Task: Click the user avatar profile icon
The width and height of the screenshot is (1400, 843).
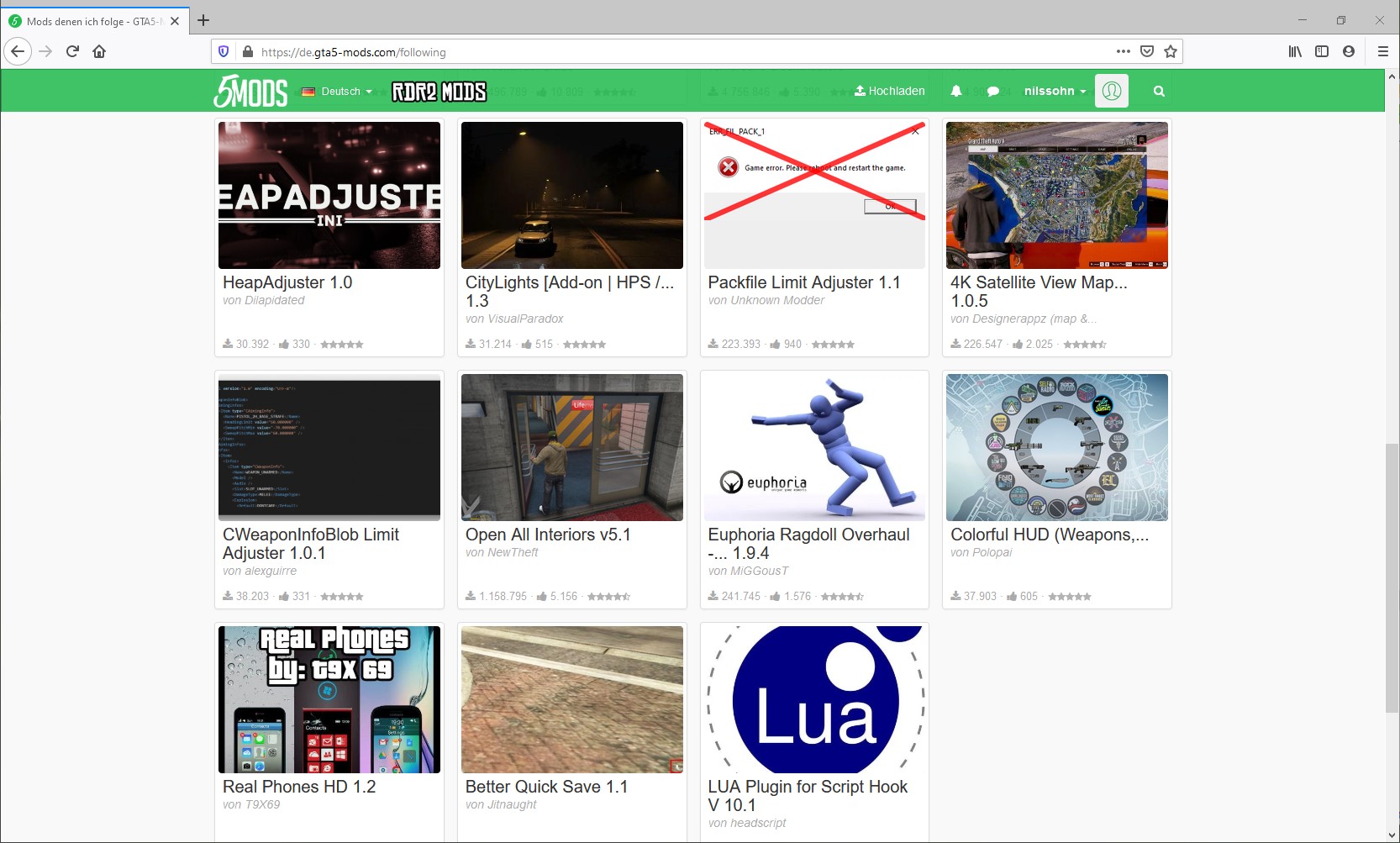Action: click(x=1112, y=91)
